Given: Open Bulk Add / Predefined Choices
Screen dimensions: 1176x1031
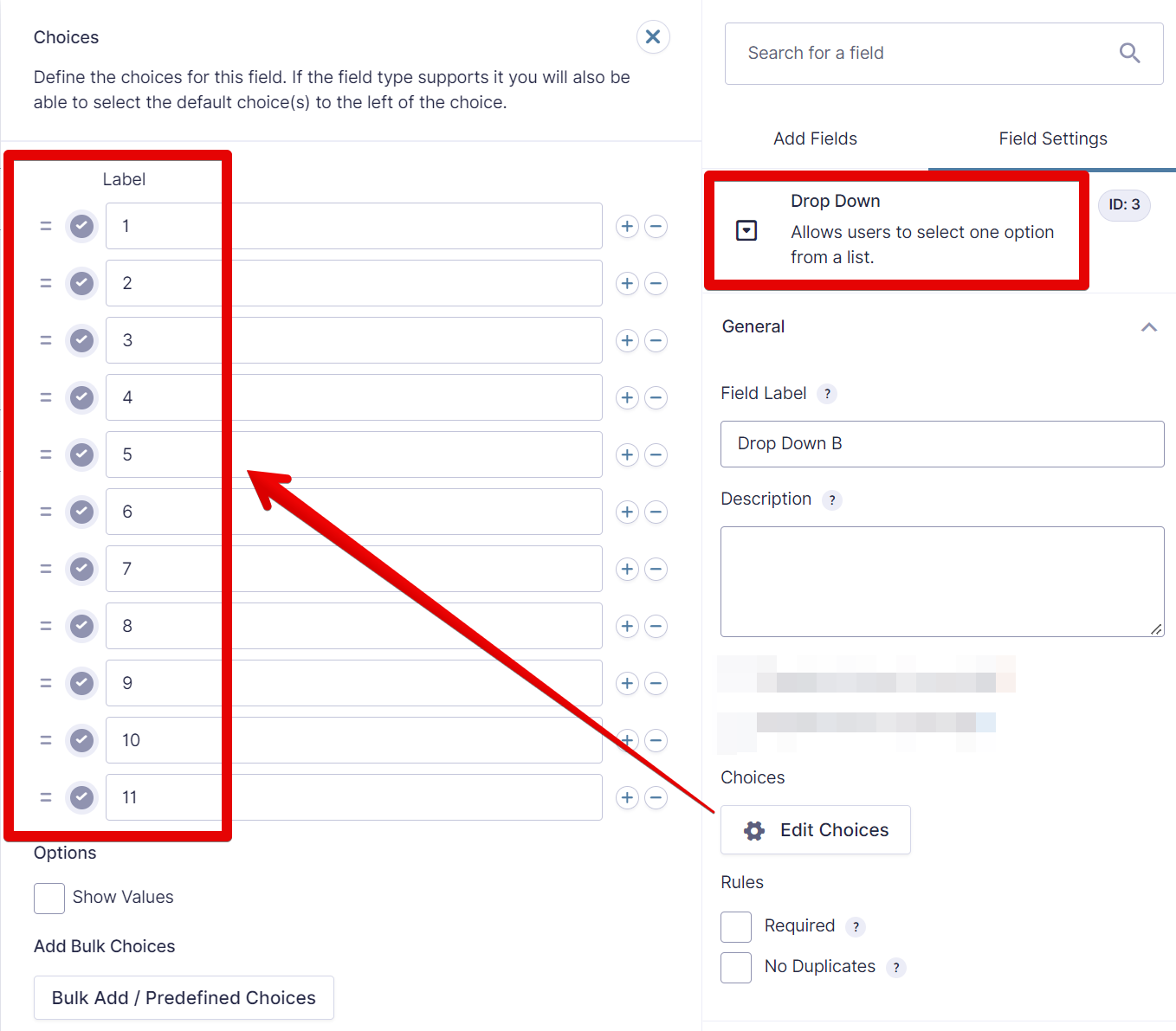Looking at the screenshot, I should point(184,998).
